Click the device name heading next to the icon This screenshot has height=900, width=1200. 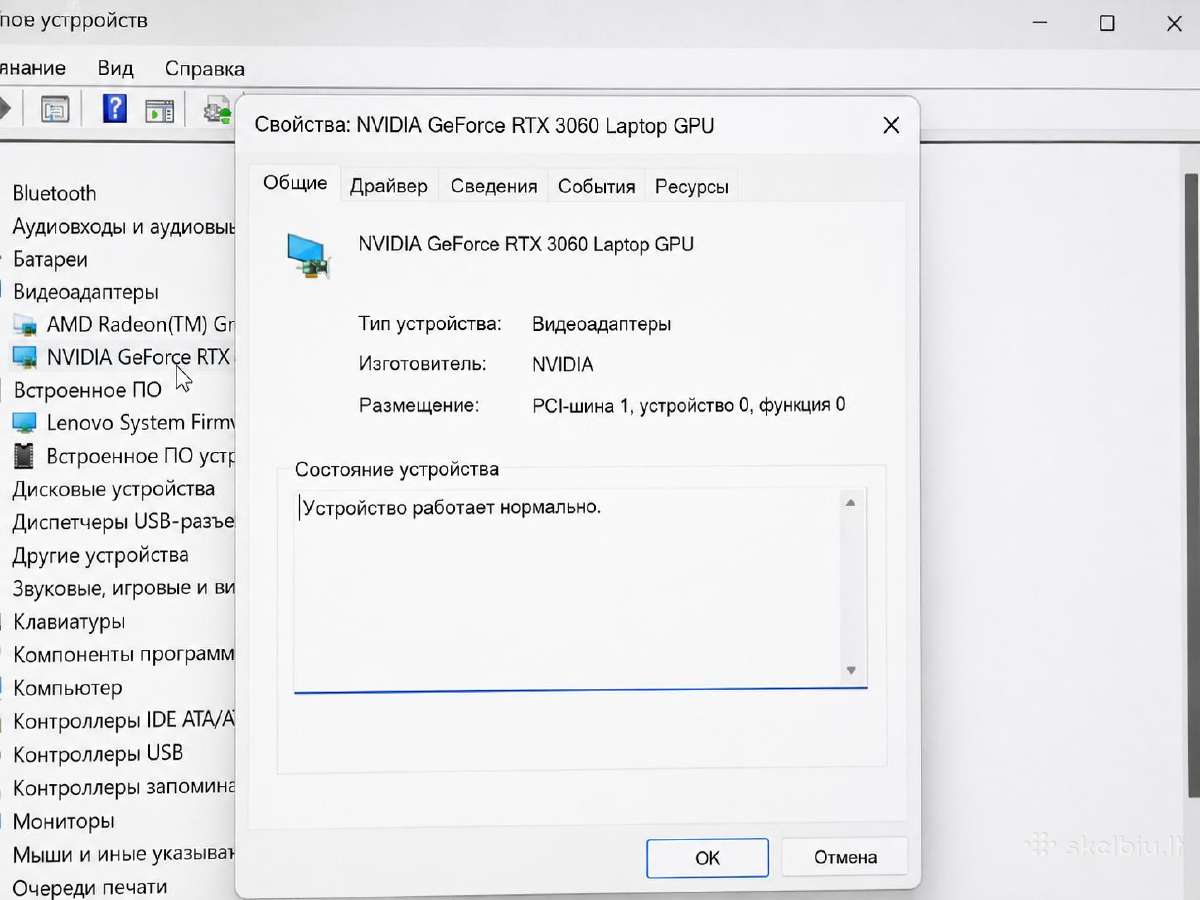526,244
